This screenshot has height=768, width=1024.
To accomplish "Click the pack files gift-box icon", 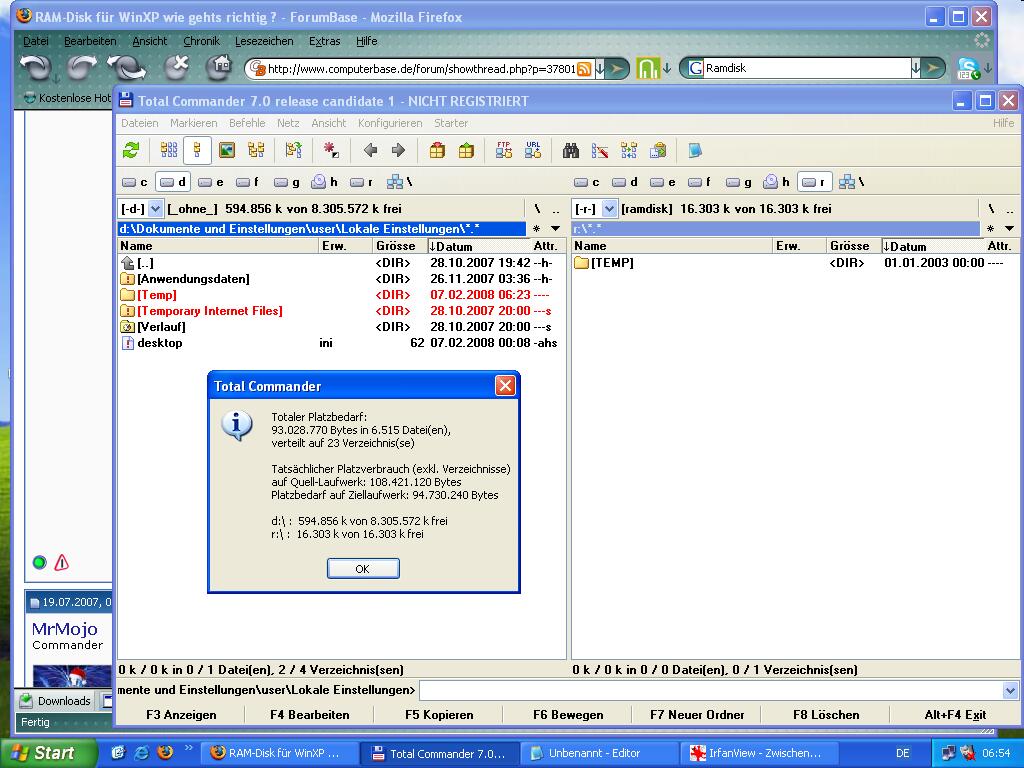I will [x=437, y=151].
